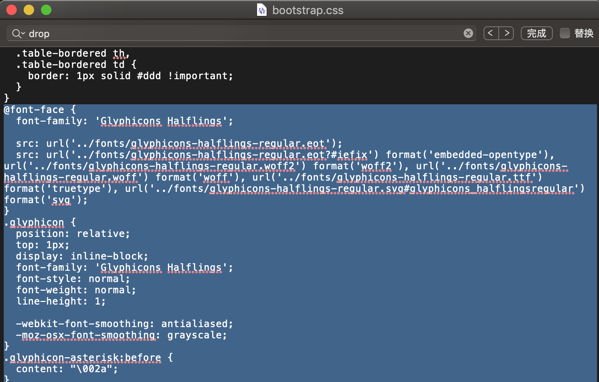Zoom window using green button
The image size is (599, 382).
click(x=46, y=10)
